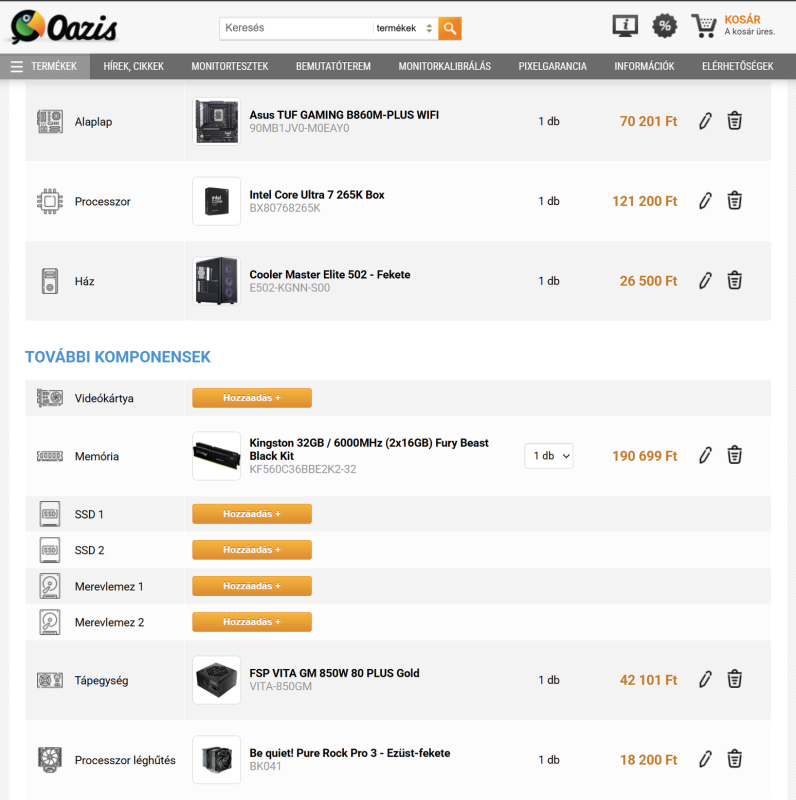796x800 pixels.
Task: Edit the Asus TUF GAMING motherboard item
Action: tap(705, 121)
